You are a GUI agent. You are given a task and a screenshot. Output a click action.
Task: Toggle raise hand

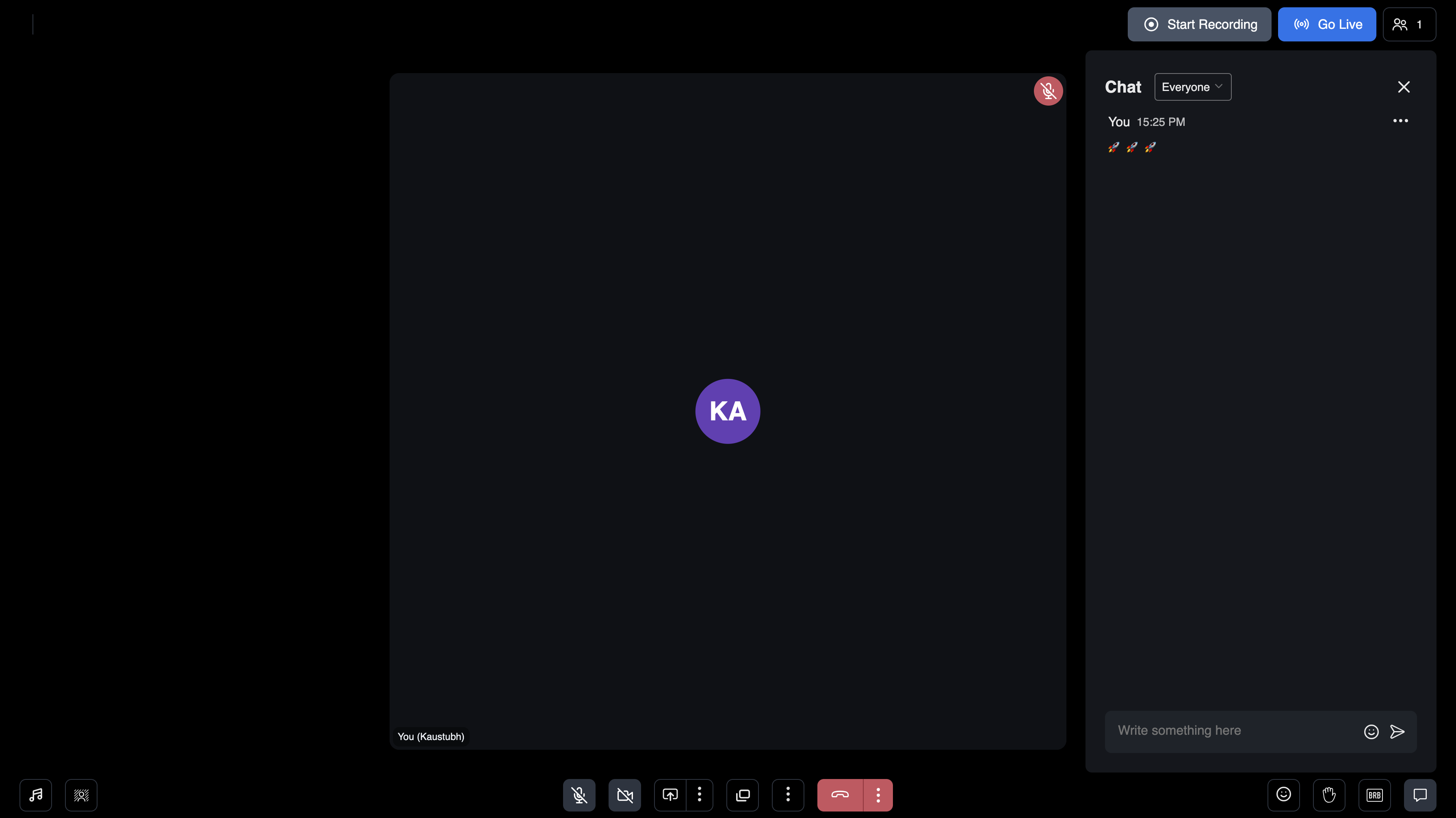coord(1329,795)
